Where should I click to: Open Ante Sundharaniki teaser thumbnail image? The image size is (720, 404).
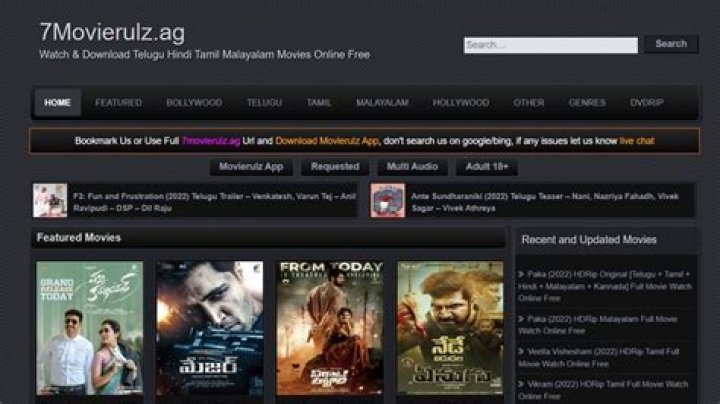pos(387,200)
